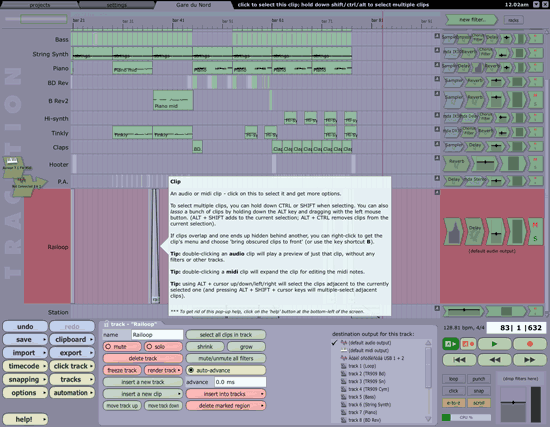Image resolution: width=550 pixels, height=427 pixels.
Task: Open the clipboard dropdown menu
Action: pyautogui.click(x=72, y=340)
